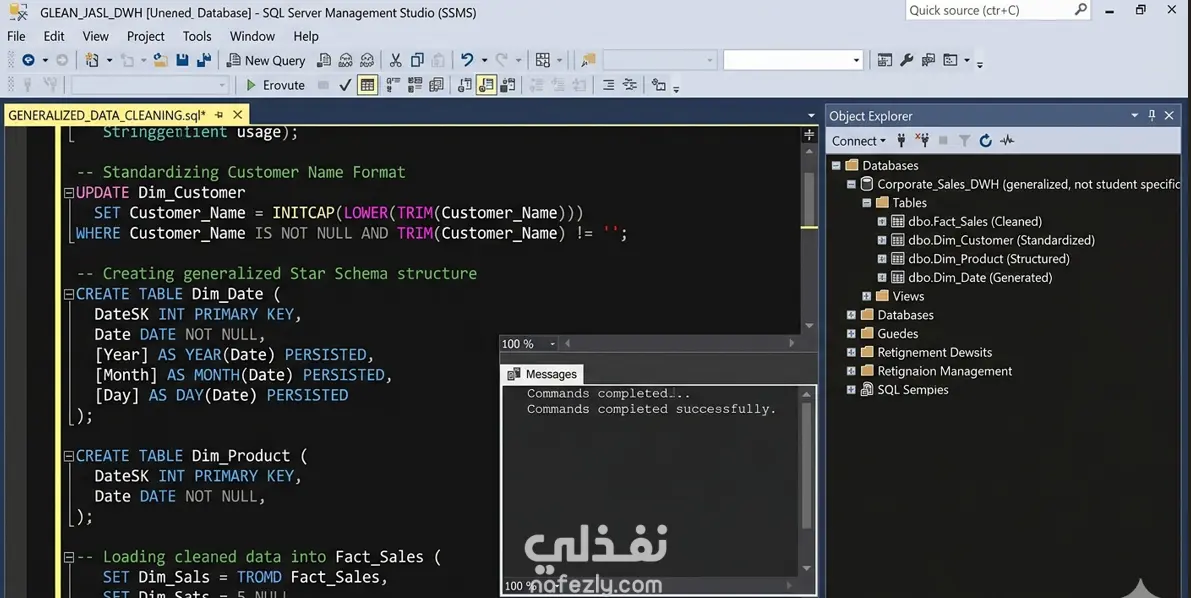The image size is (1191, 598).
Task: Collapse the UPDATE Dim_Customer code block
Action: (x=68, y=193)
